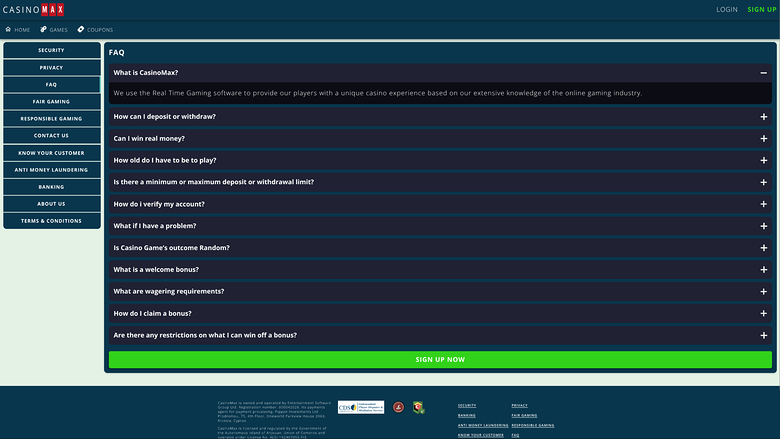Click the green Sign Up Now button
Screen dimensions: 780x439
[440, 359]
